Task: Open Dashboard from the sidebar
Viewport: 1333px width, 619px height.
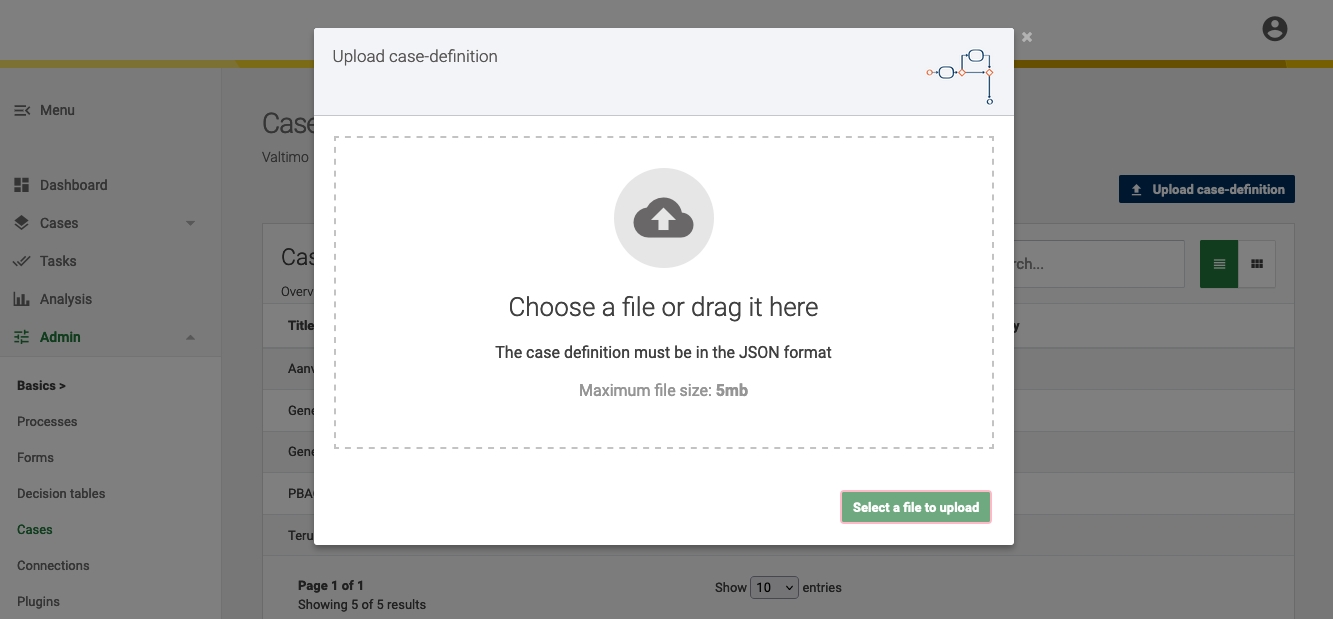Action: pyautogui.click(x=73, y=185)
